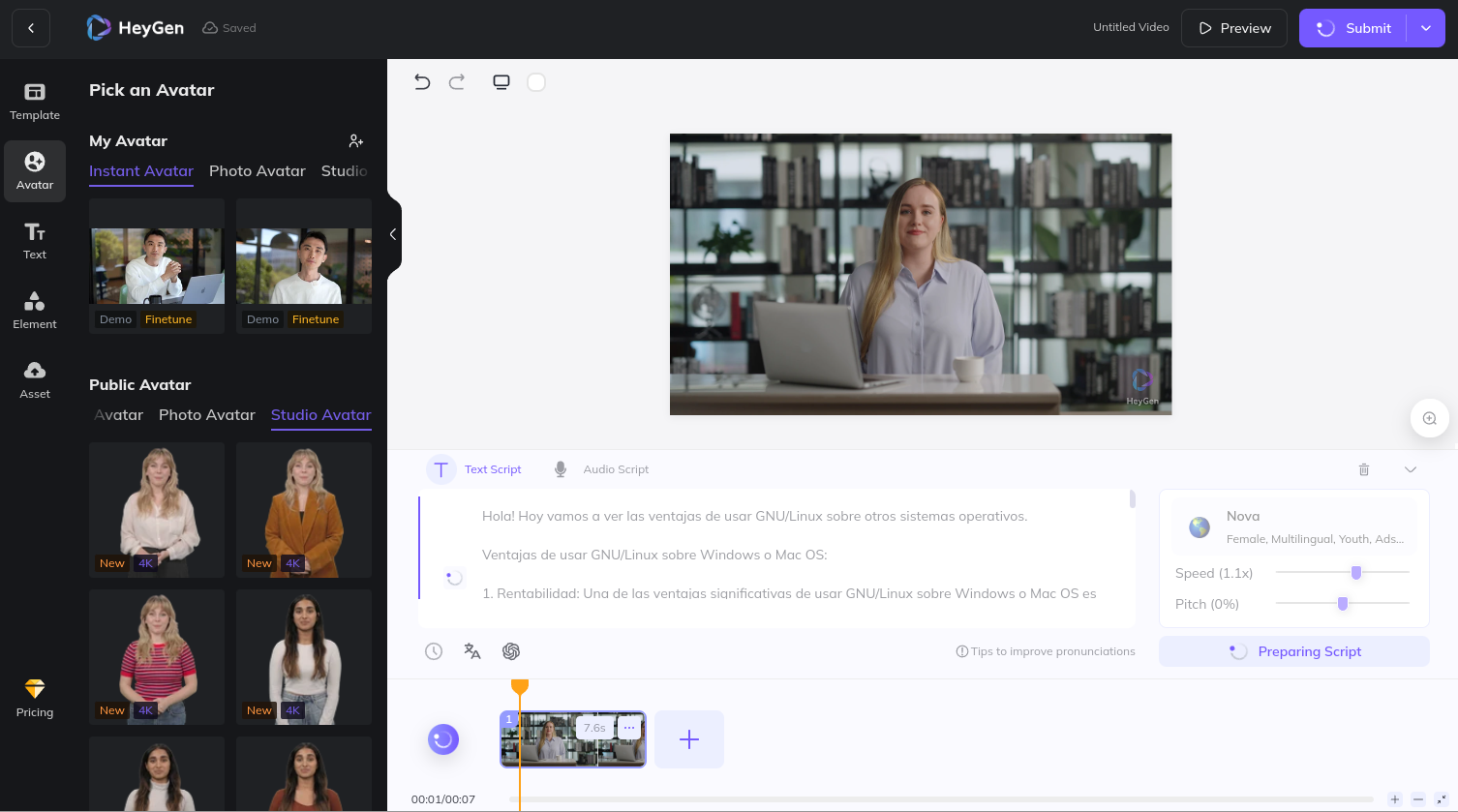Click the Preview button
The image size is (1458, 812).
pyautogui.click(x=1233, y=28)
